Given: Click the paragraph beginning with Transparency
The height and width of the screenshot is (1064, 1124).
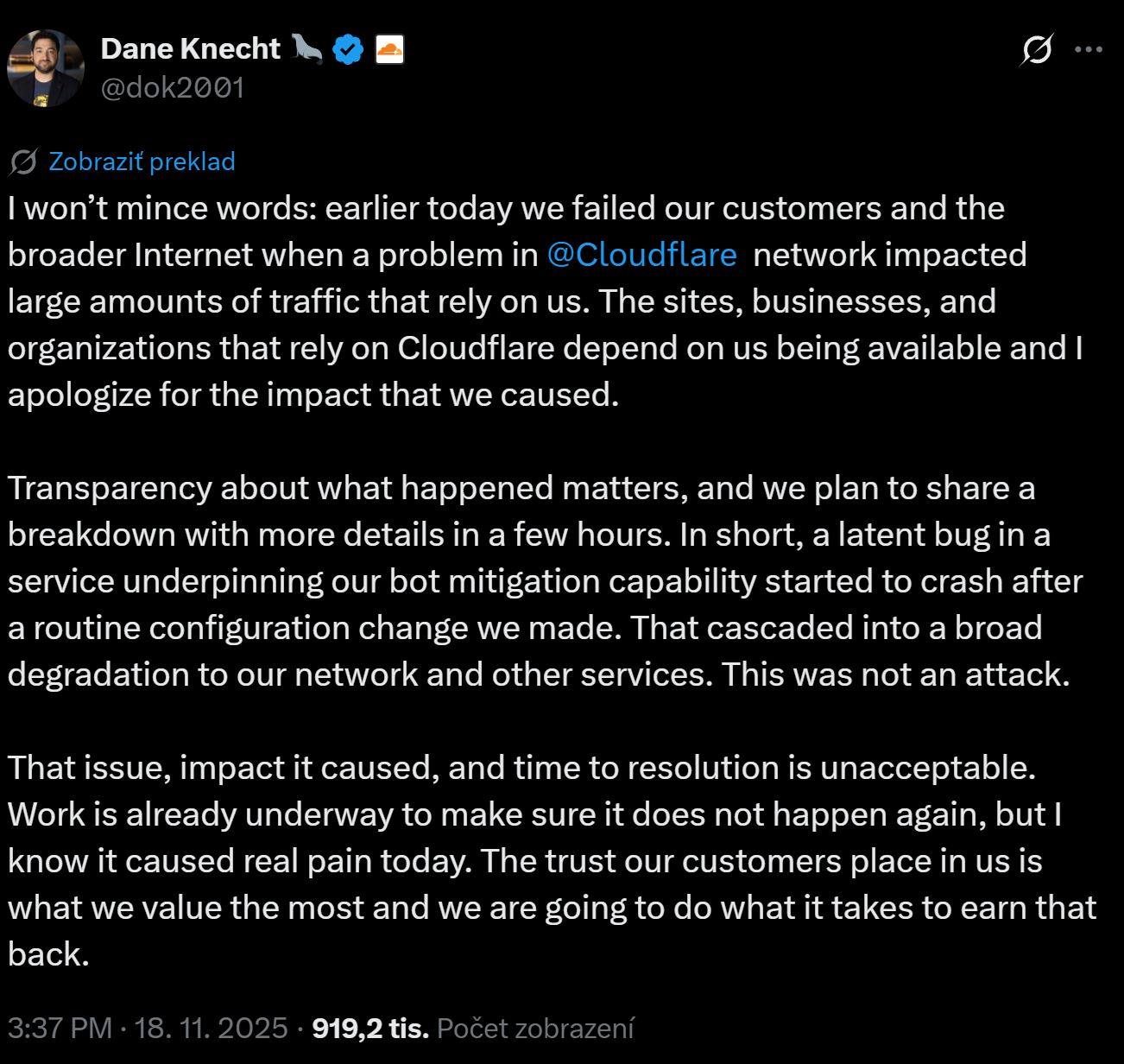Looking at the screenshot, I should click(518, 581).
